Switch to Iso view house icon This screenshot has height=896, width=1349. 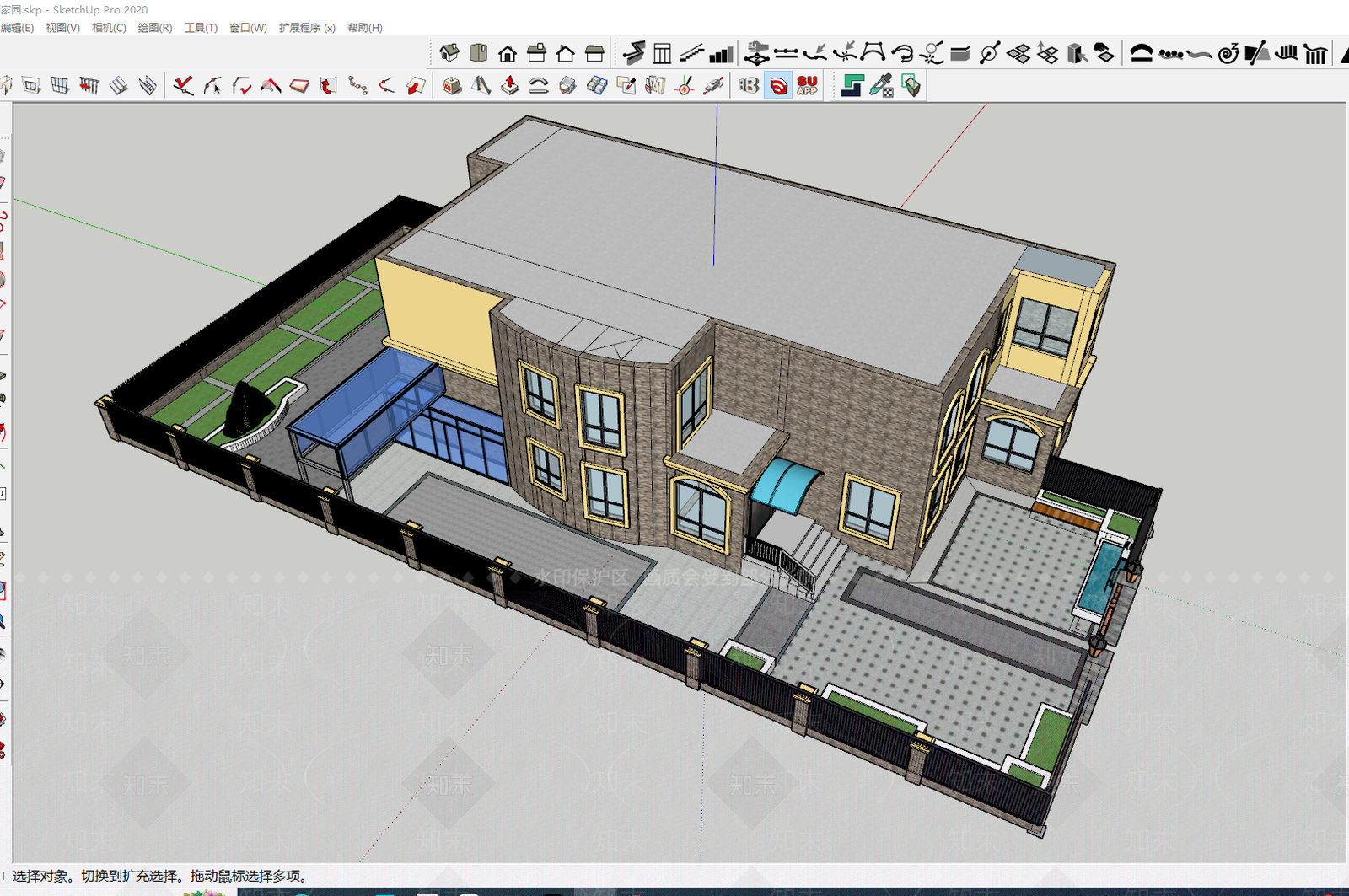pos(449,54)
